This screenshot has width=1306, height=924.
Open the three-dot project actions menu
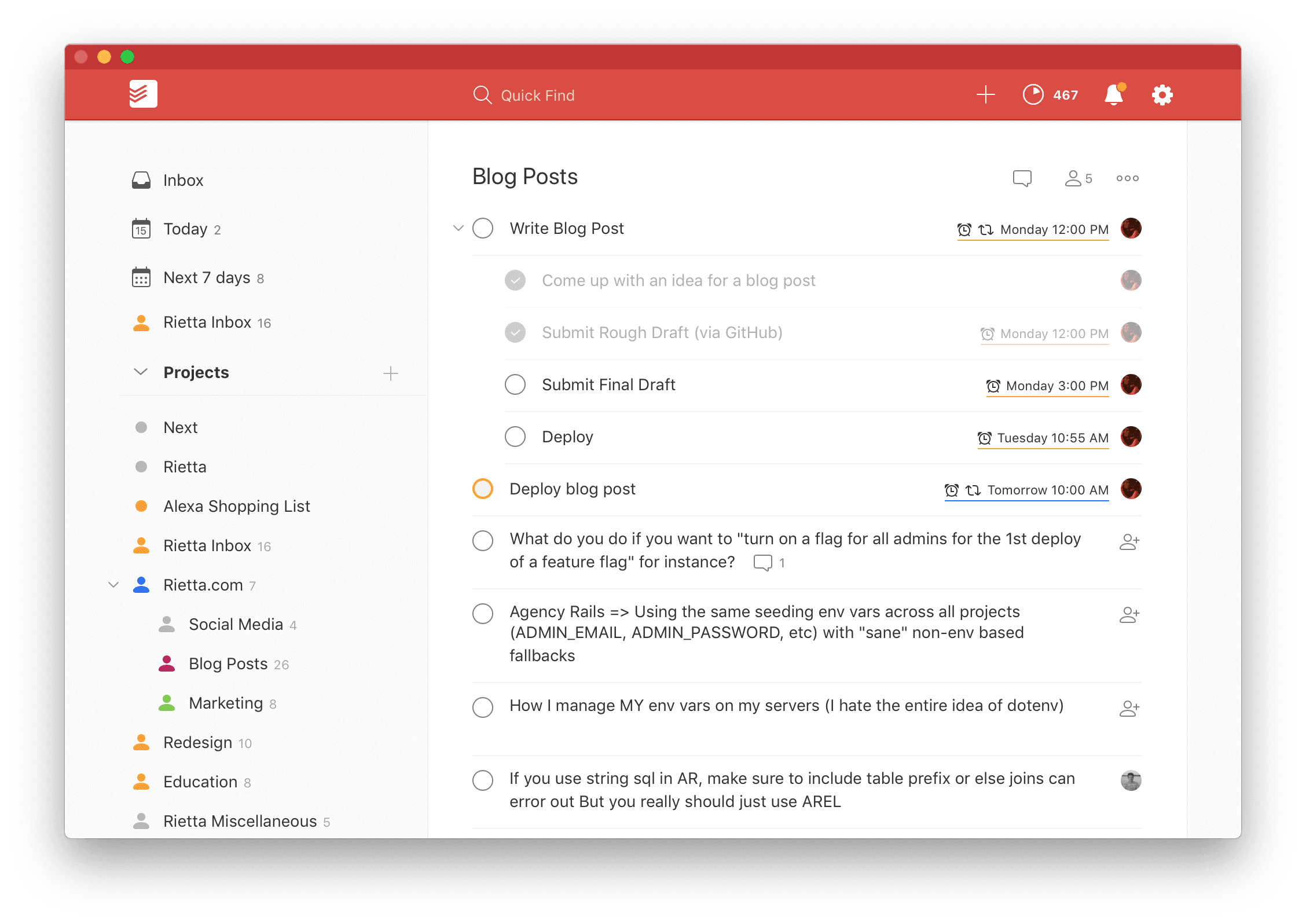[x=1127, y=178]
